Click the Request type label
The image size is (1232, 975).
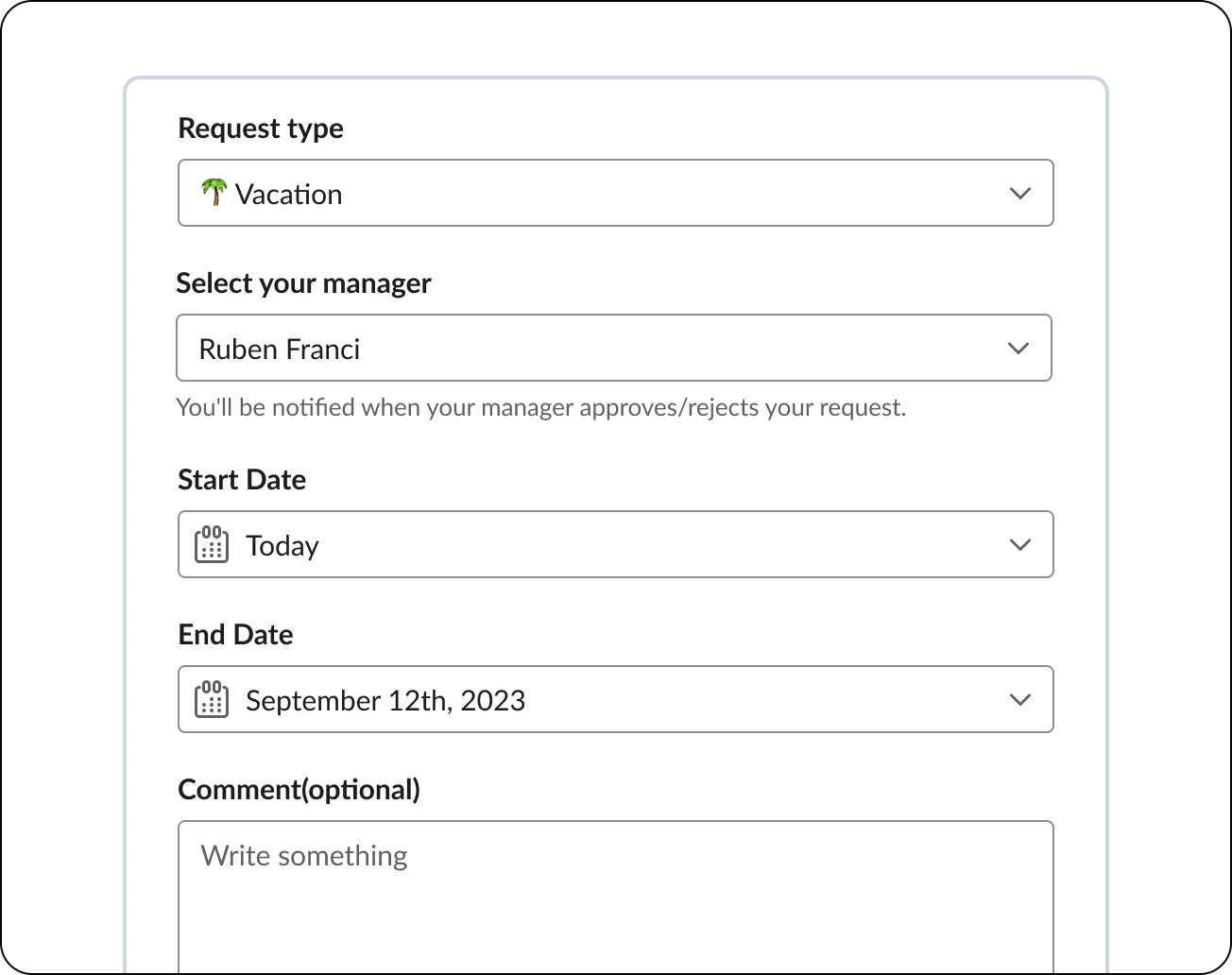tap(261, 128)
